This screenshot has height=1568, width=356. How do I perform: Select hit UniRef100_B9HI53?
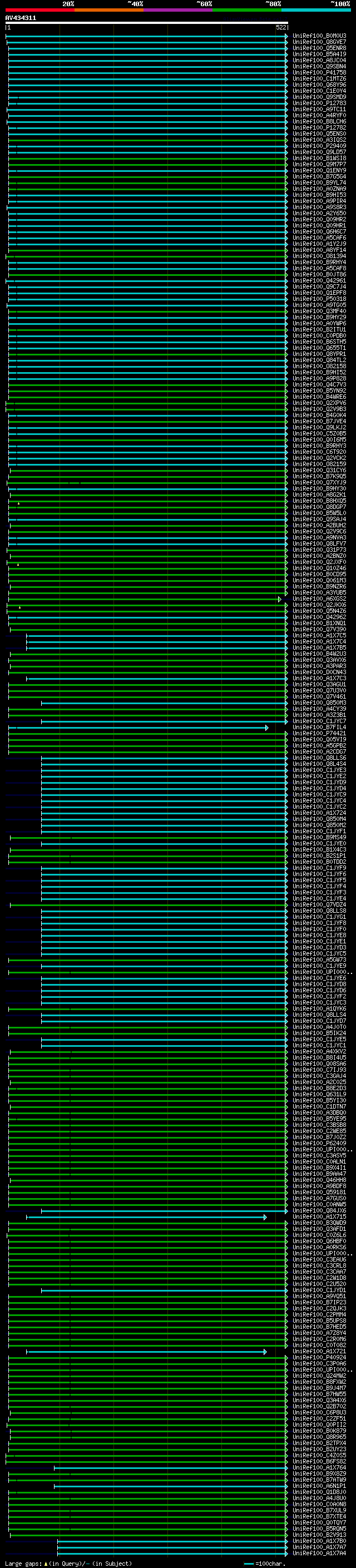pos(319,195)
